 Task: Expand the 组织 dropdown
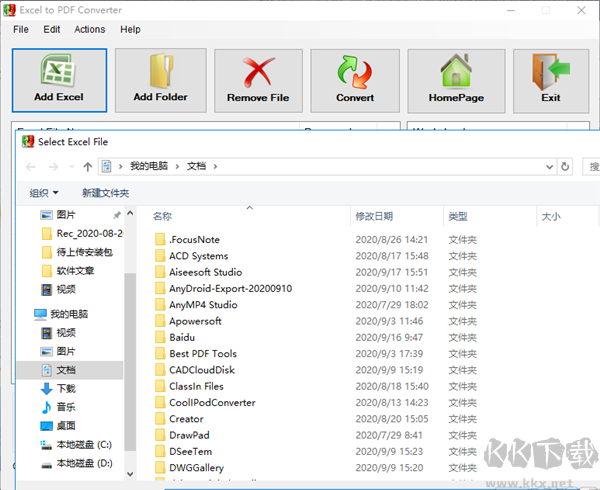click(44, 193)
